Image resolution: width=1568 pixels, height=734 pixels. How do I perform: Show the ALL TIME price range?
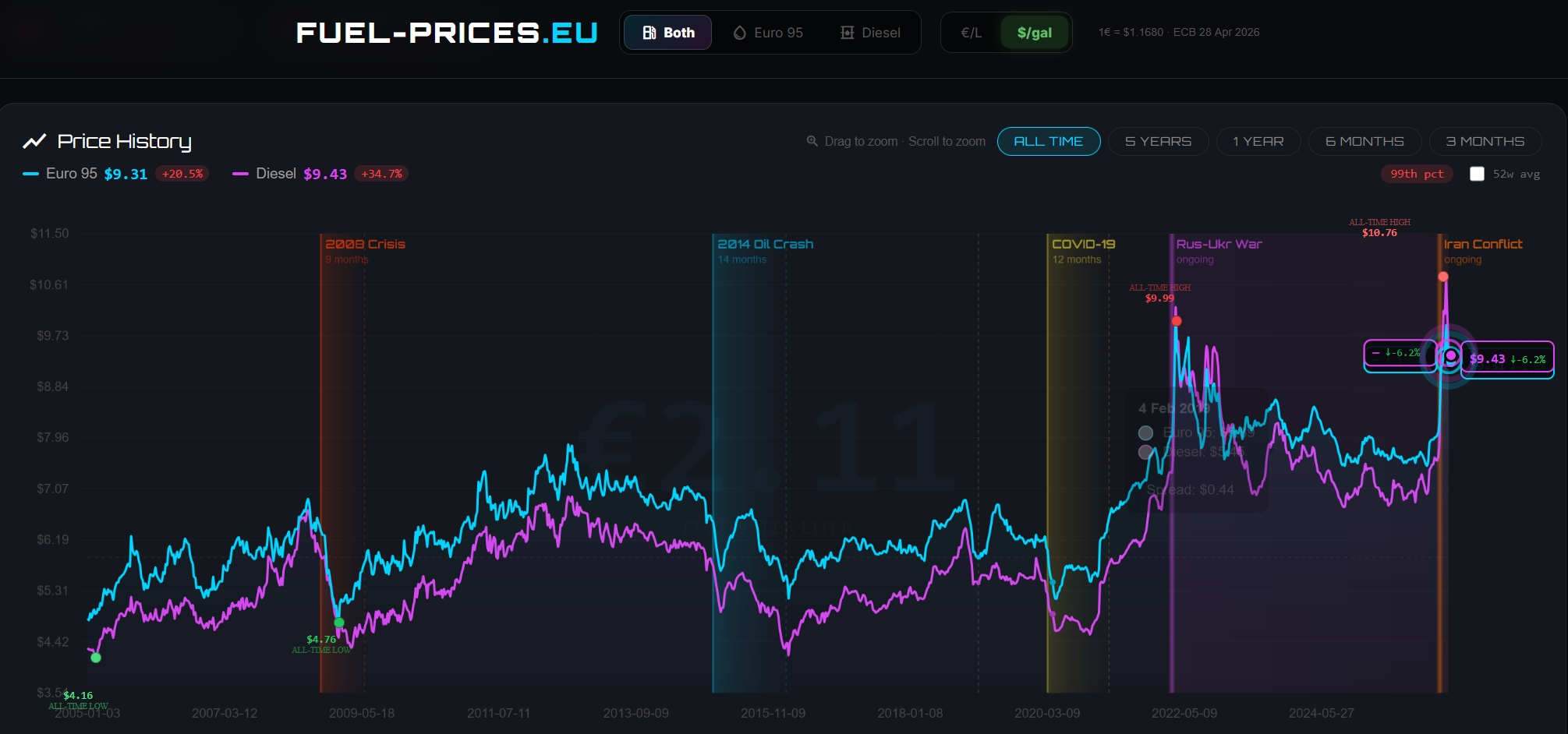point(1049,141)
